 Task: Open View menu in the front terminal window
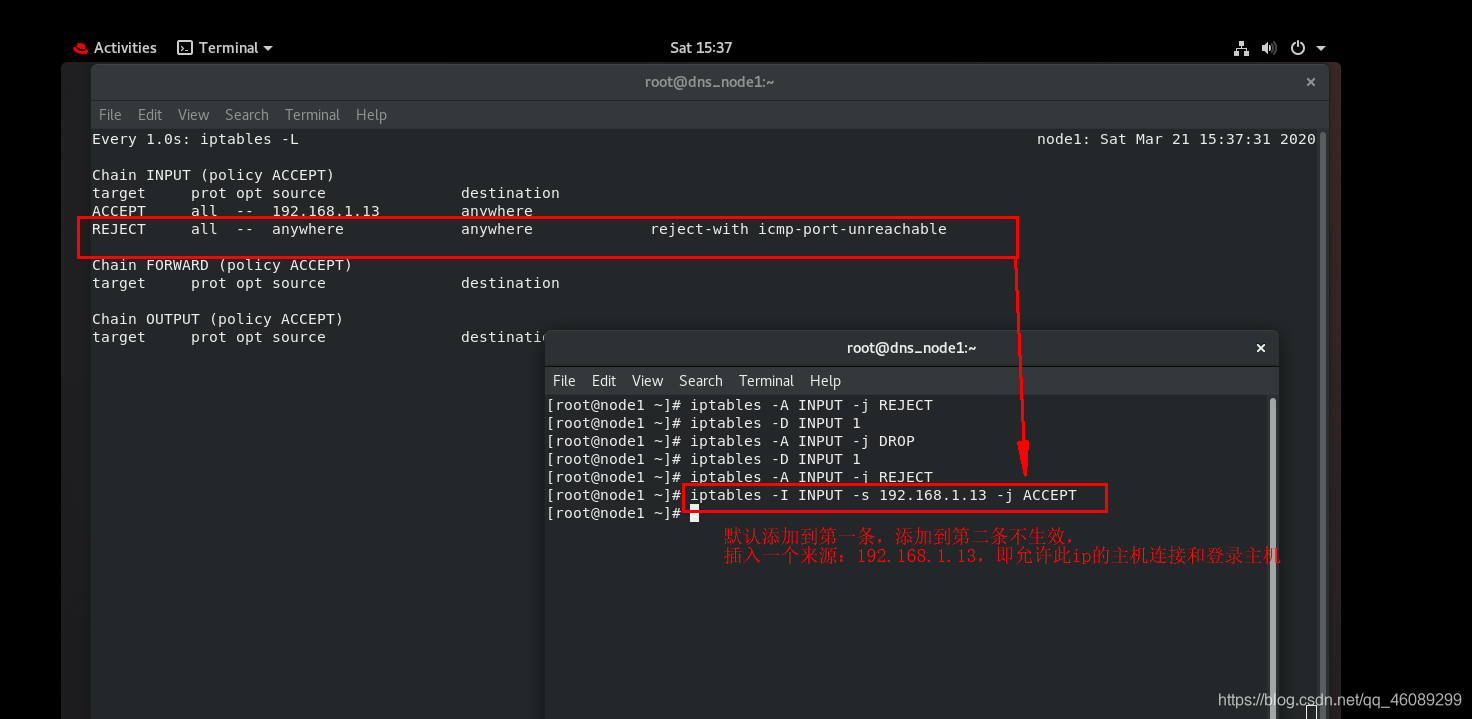point(647,381)
